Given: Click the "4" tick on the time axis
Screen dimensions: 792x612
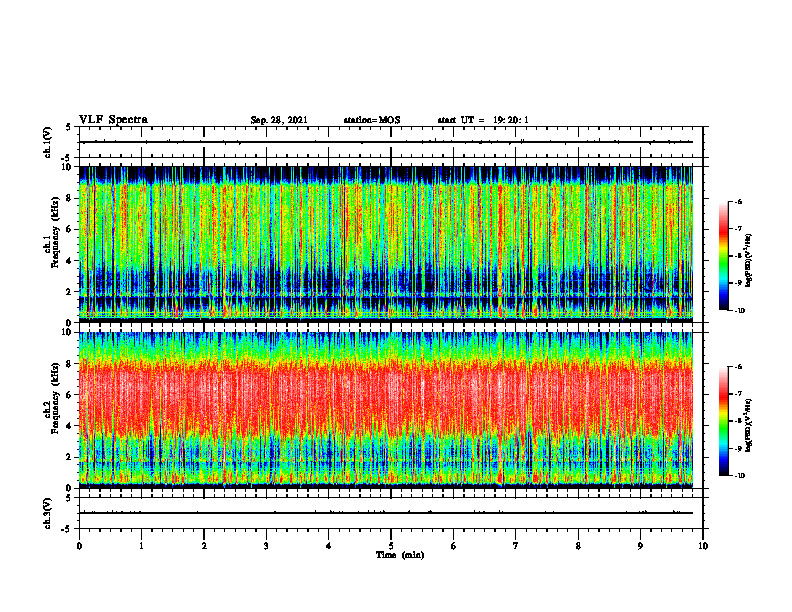Looking at the screenshot, I should click(329, 546).
